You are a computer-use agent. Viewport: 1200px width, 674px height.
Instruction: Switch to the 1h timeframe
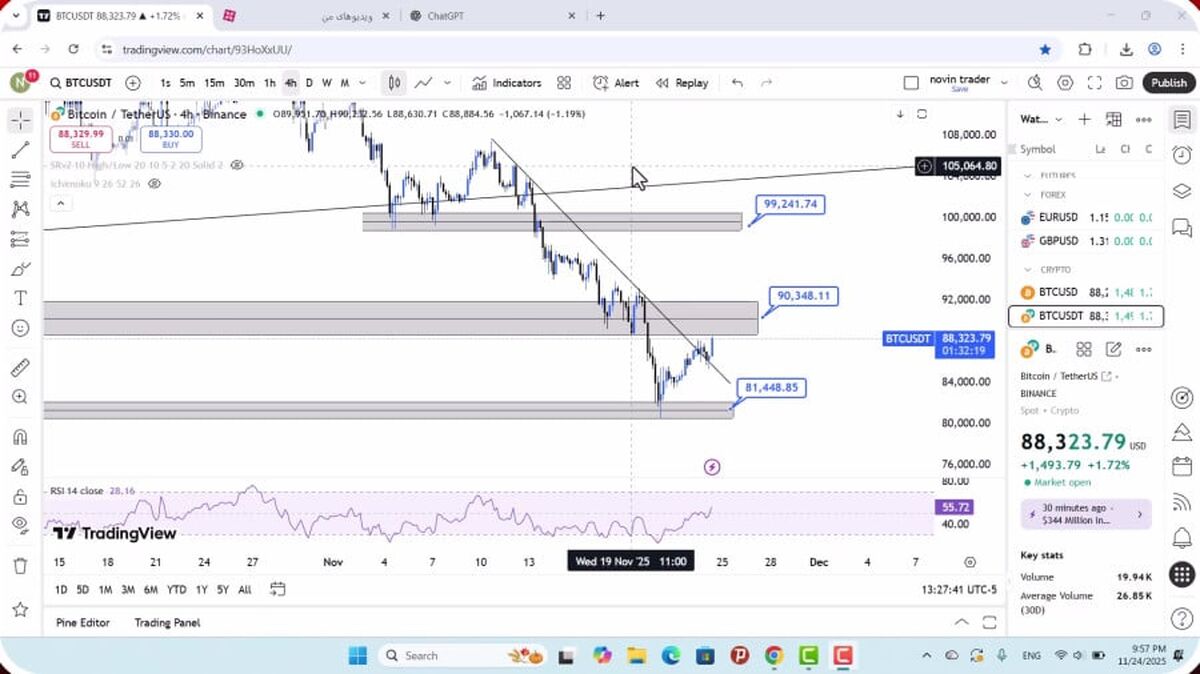pyautogui.click(x=270, y=83)
